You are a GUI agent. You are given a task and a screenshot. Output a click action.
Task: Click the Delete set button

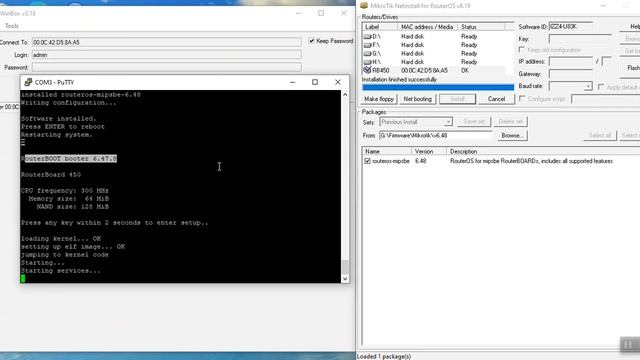pos(511,122)
